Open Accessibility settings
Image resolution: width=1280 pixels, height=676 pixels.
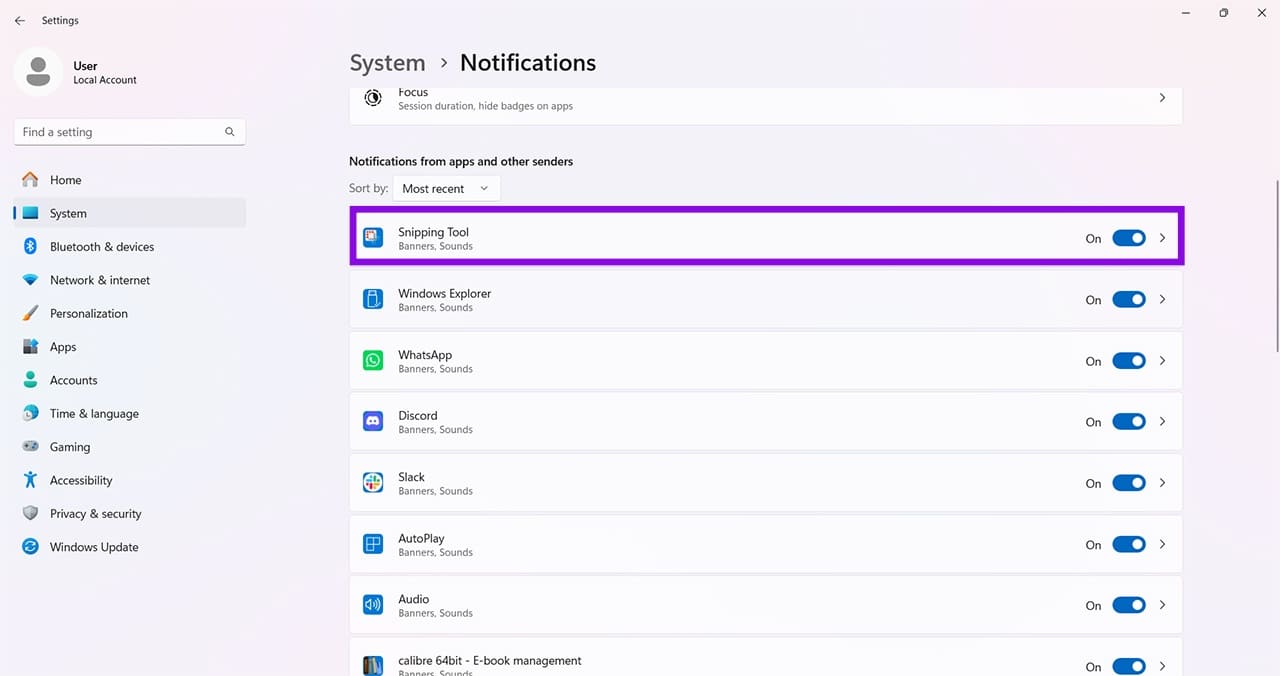[x=130, y=480]
